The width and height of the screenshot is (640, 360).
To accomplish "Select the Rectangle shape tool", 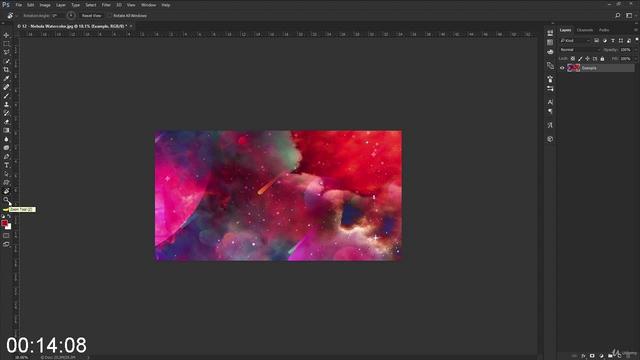I will coord(6,182).
